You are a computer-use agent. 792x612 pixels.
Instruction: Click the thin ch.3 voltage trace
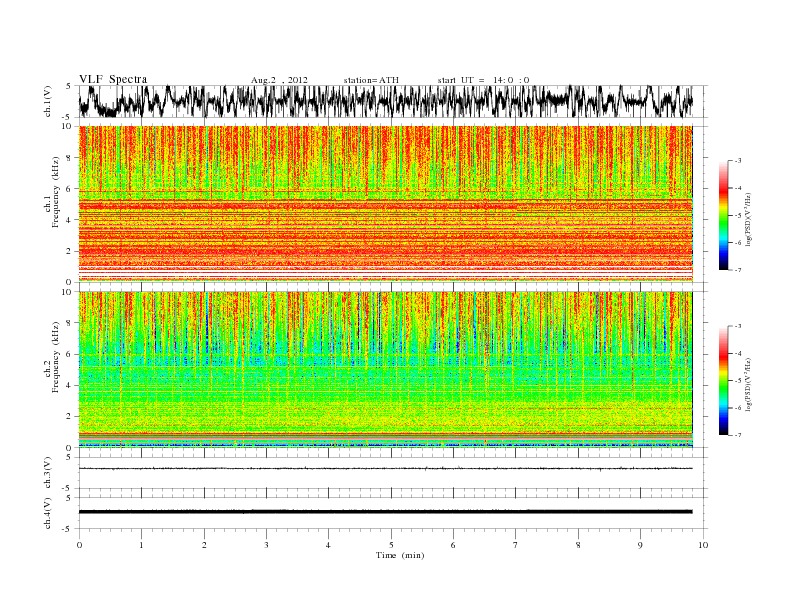tap(385, 469)
